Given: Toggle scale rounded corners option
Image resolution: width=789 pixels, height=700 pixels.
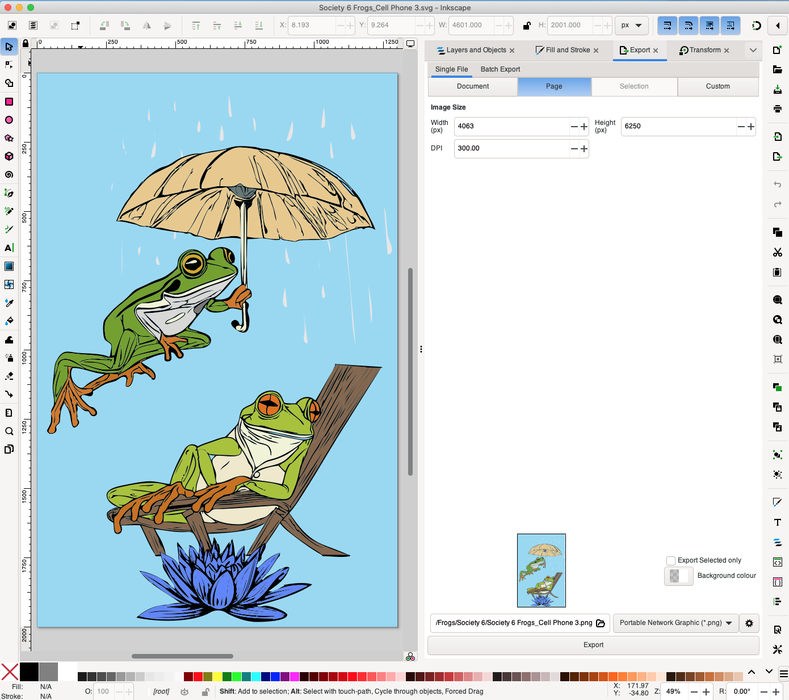Looking at the screenshot, I should tap(688, 25).
